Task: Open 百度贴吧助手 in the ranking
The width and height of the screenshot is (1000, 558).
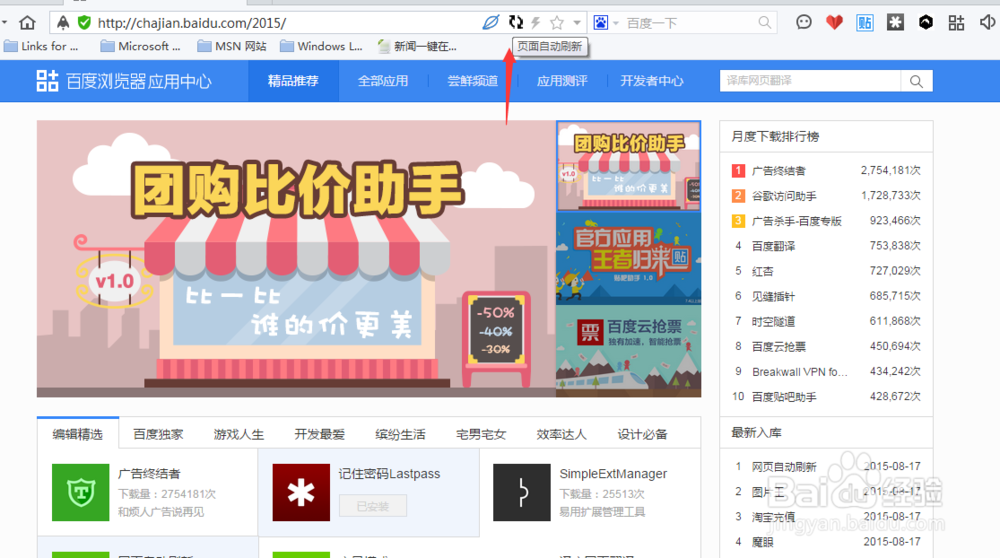Action: (784, 397)
